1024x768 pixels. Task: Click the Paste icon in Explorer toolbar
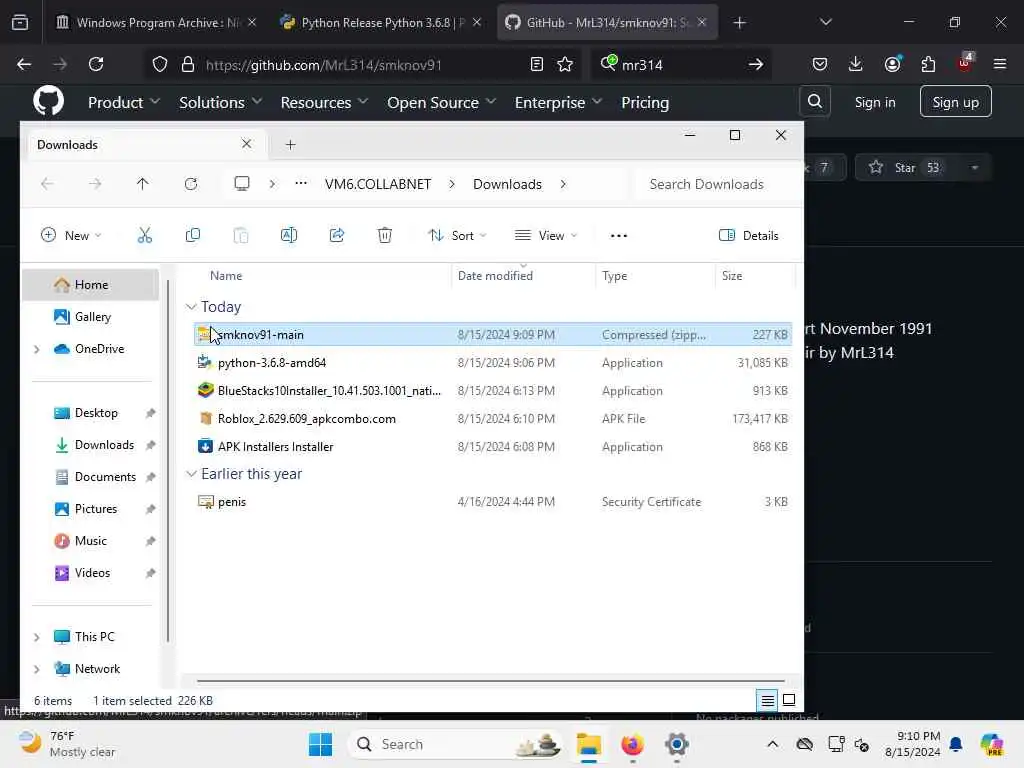click(x=240, y=235)
